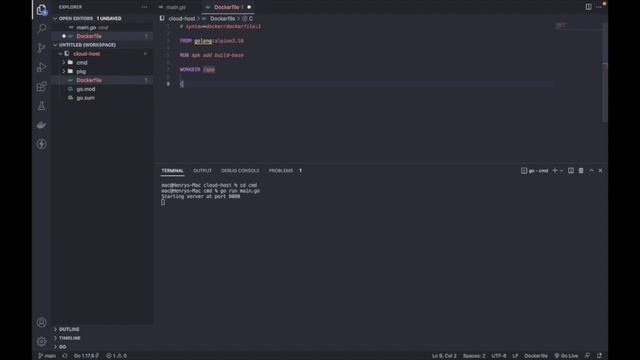
Task: Kill terminal with trash icon
Action: click(x=581, y=171)
